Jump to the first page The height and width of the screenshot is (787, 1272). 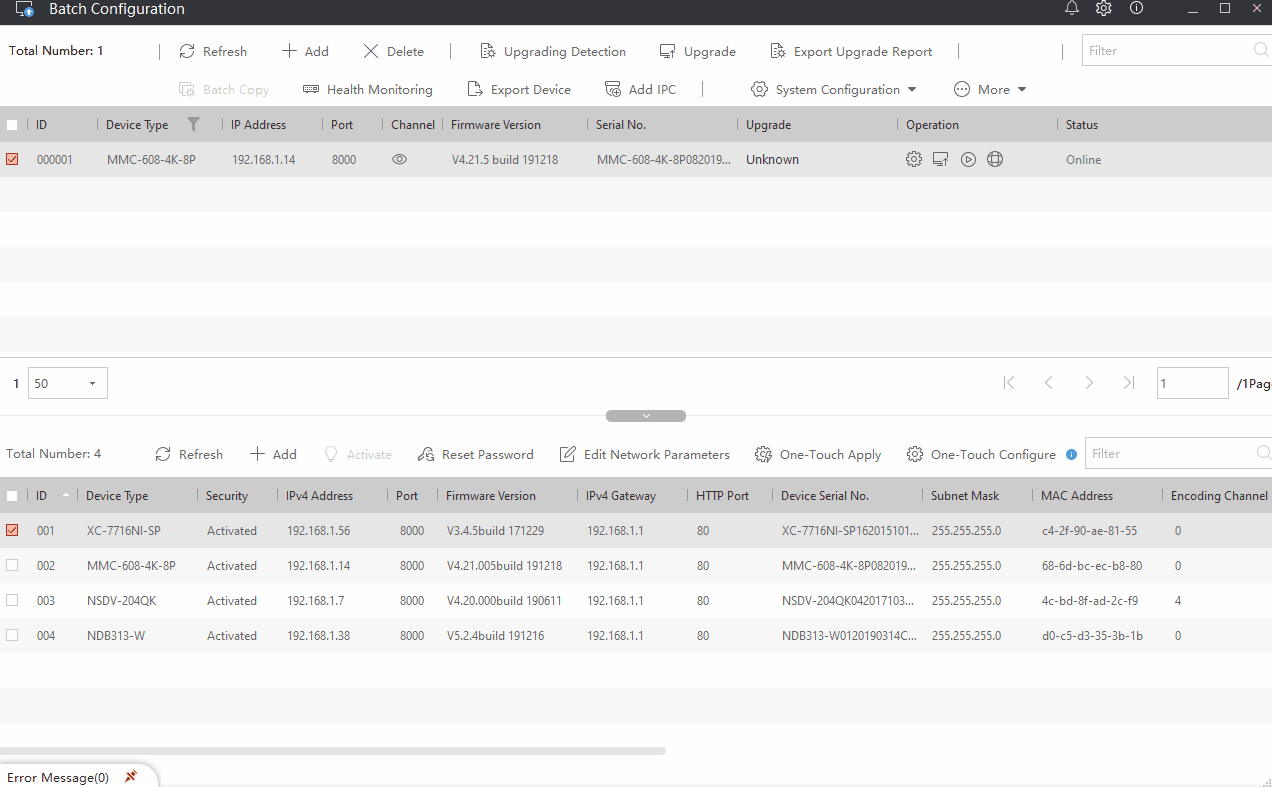coord(1009,383)
